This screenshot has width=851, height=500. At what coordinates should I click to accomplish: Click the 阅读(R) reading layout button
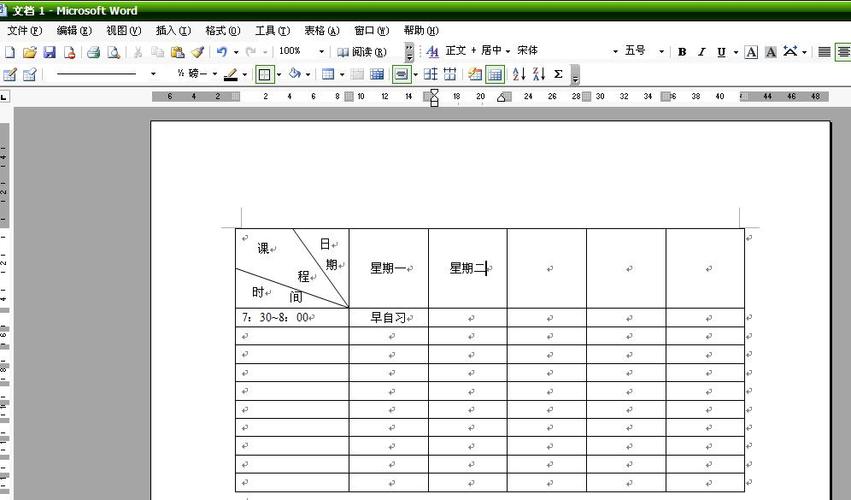coord(361,52)
